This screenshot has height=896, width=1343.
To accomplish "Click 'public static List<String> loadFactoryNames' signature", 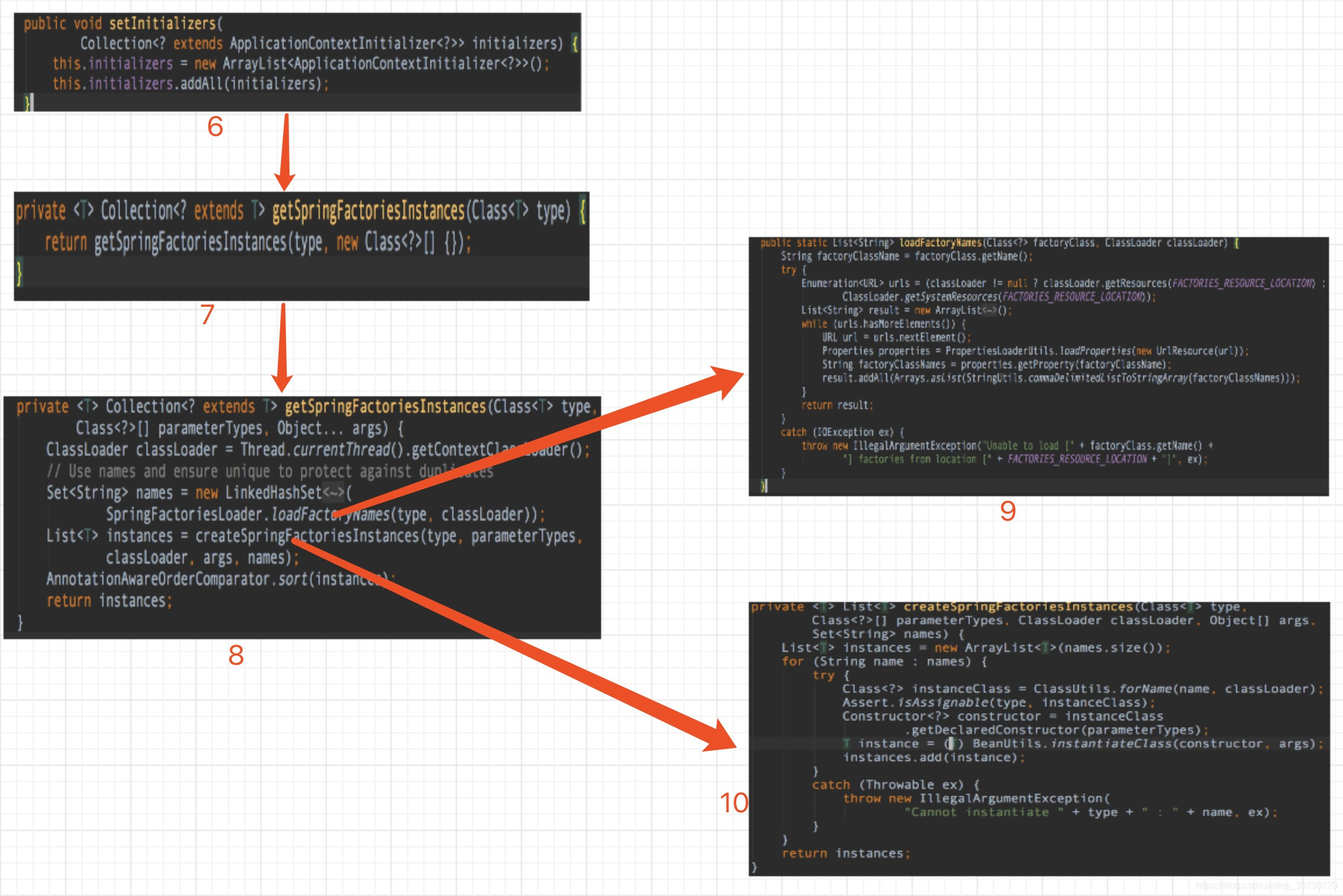I will [x=999, y=243].
